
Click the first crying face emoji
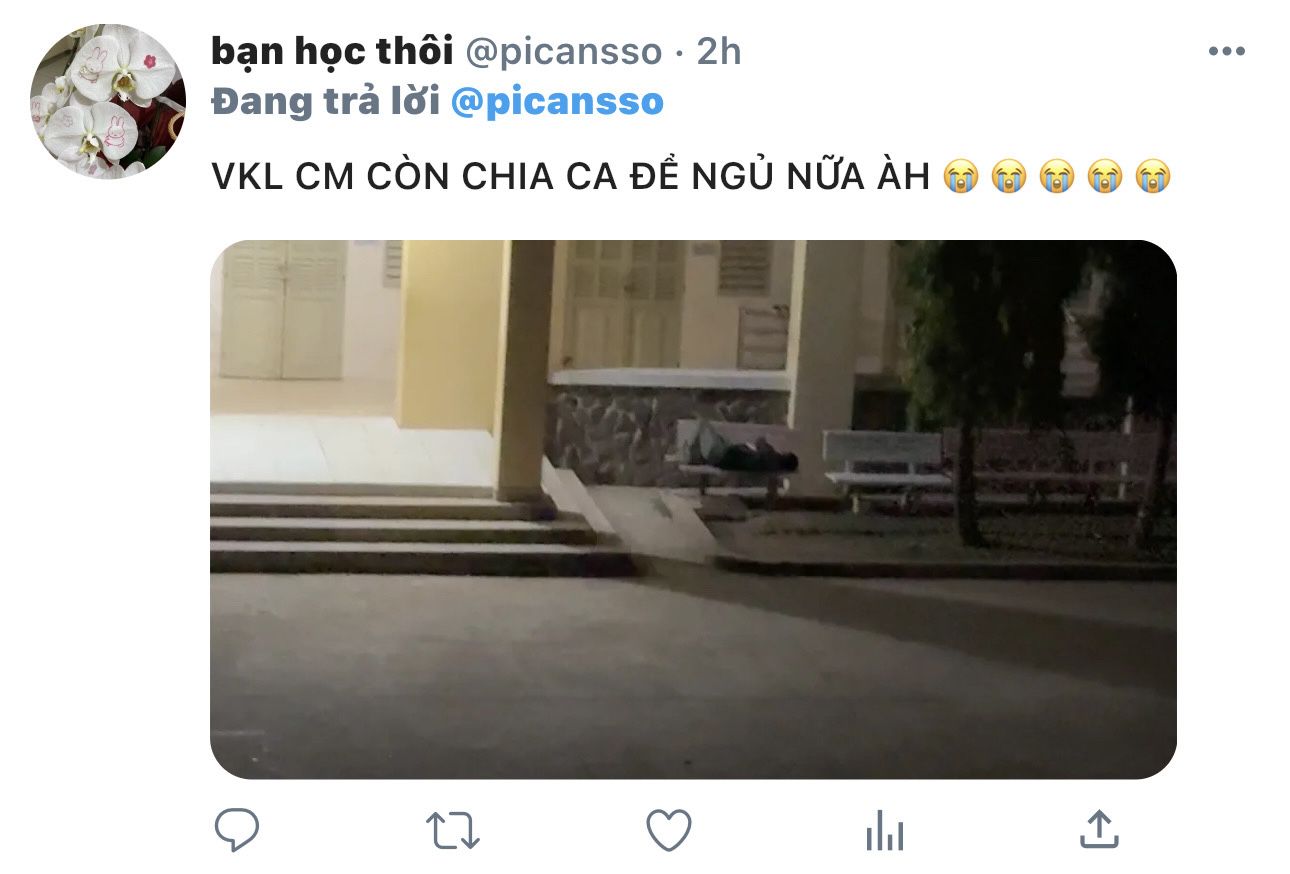coord(960,177)
